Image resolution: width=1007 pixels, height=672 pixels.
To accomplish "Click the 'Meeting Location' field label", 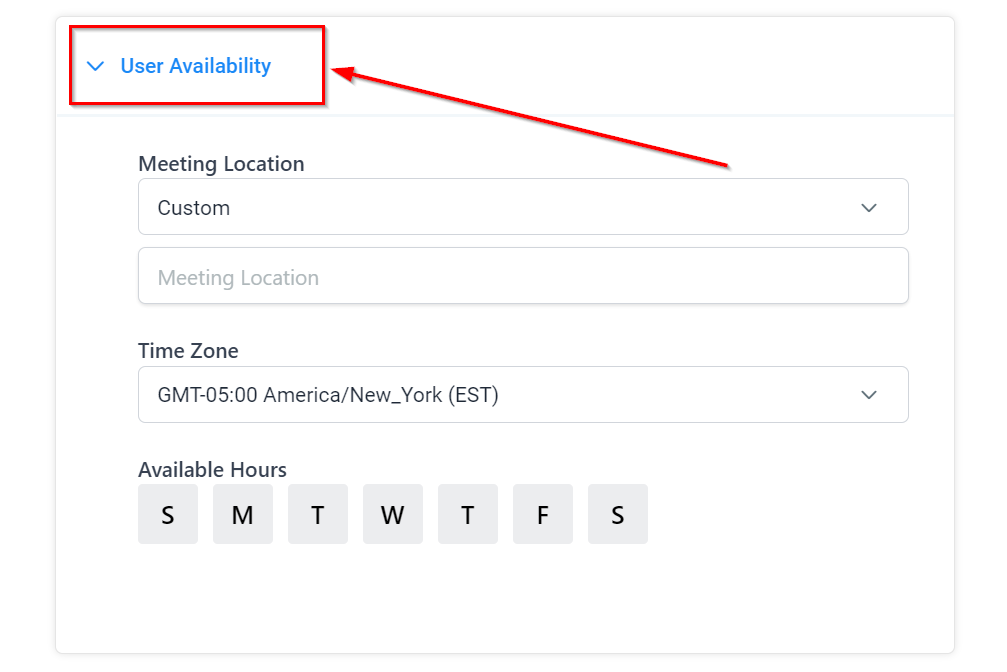I will point(221,164).
